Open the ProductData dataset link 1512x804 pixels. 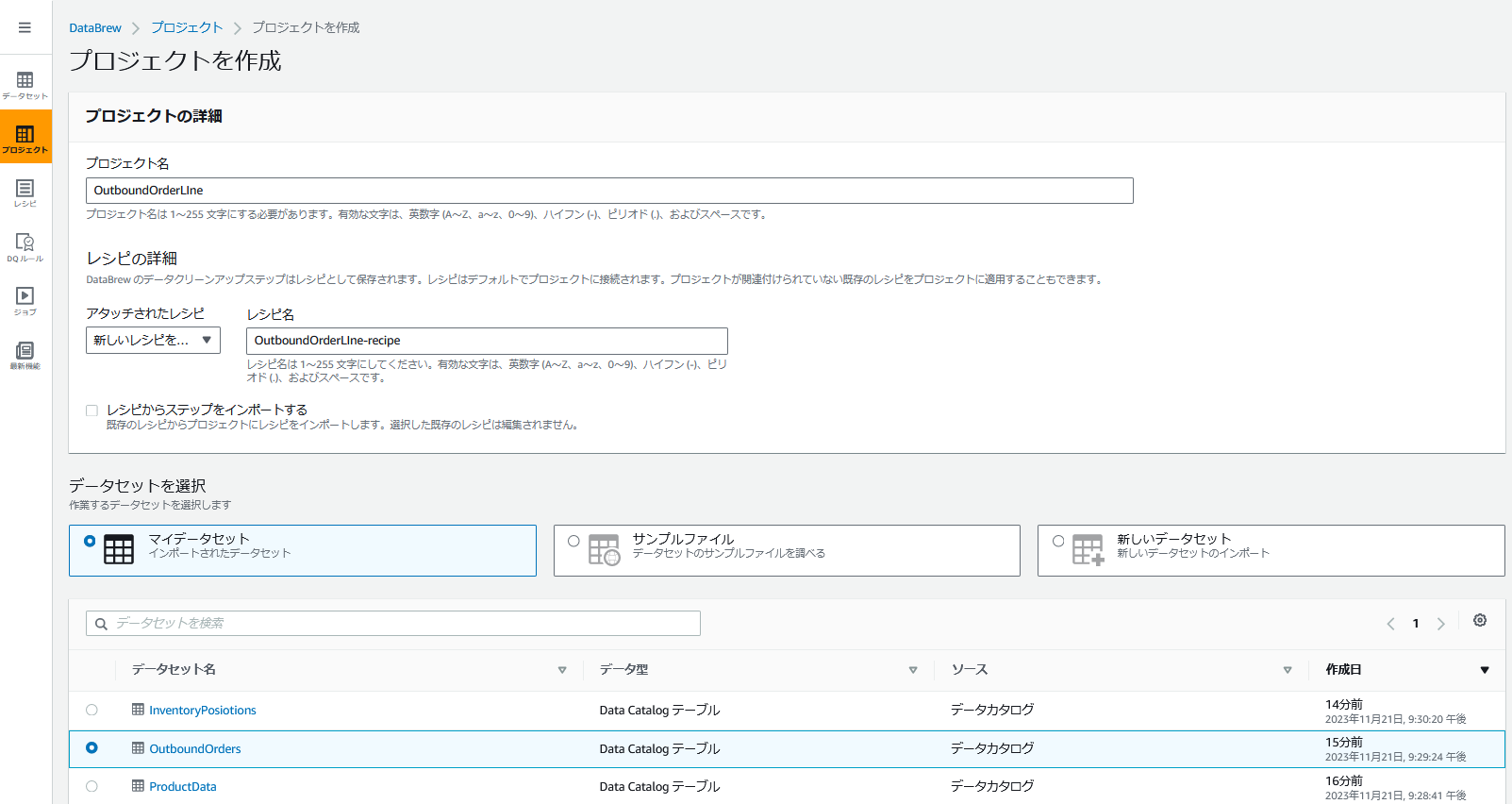[183, 787]
